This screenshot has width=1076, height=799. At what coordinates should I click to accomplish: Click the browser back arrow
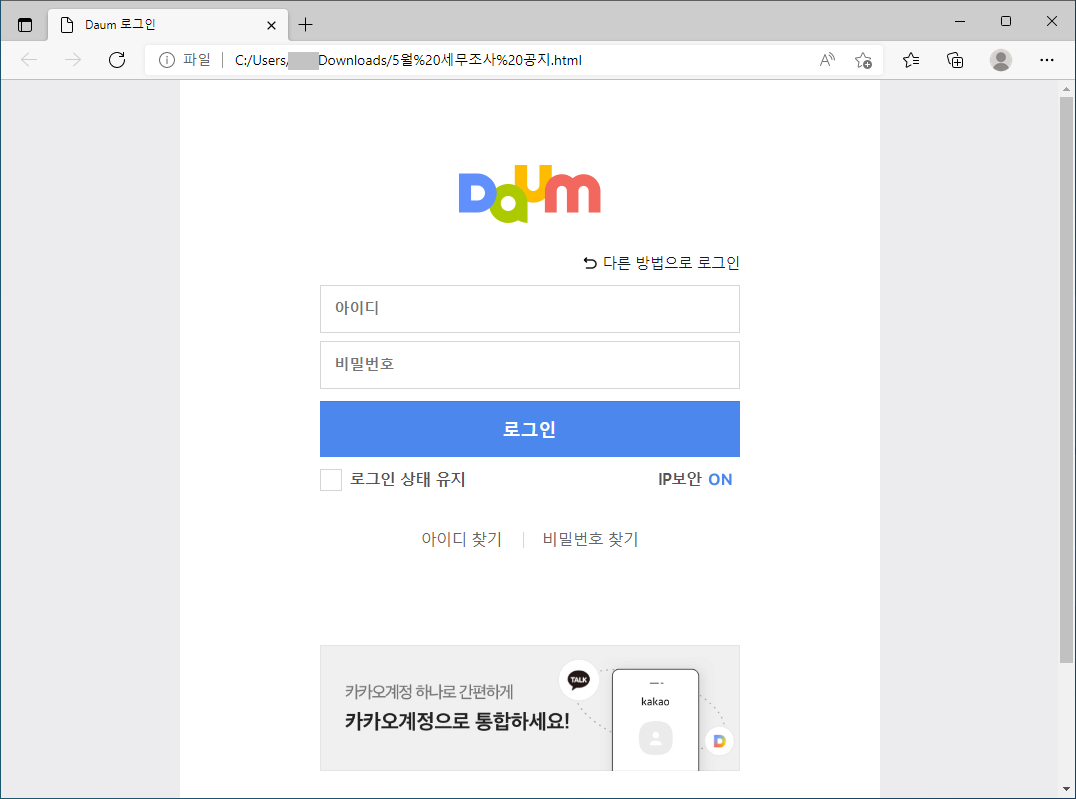coord(30,60)
